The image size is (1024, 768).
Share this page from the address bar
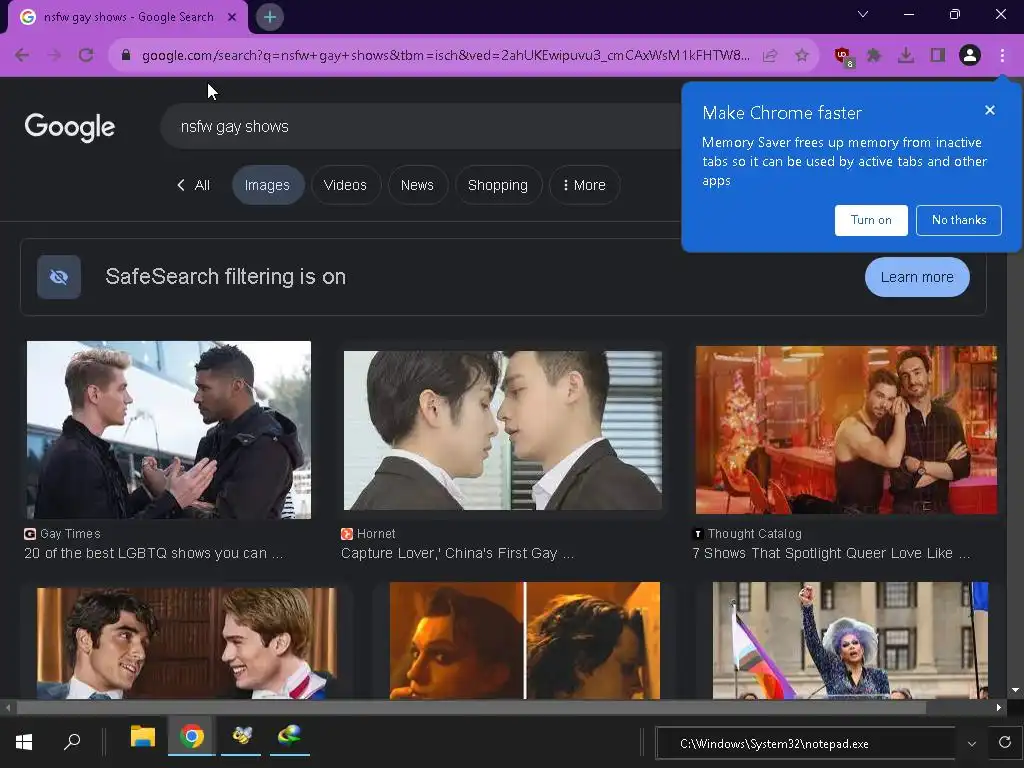(x=770, y=56)
